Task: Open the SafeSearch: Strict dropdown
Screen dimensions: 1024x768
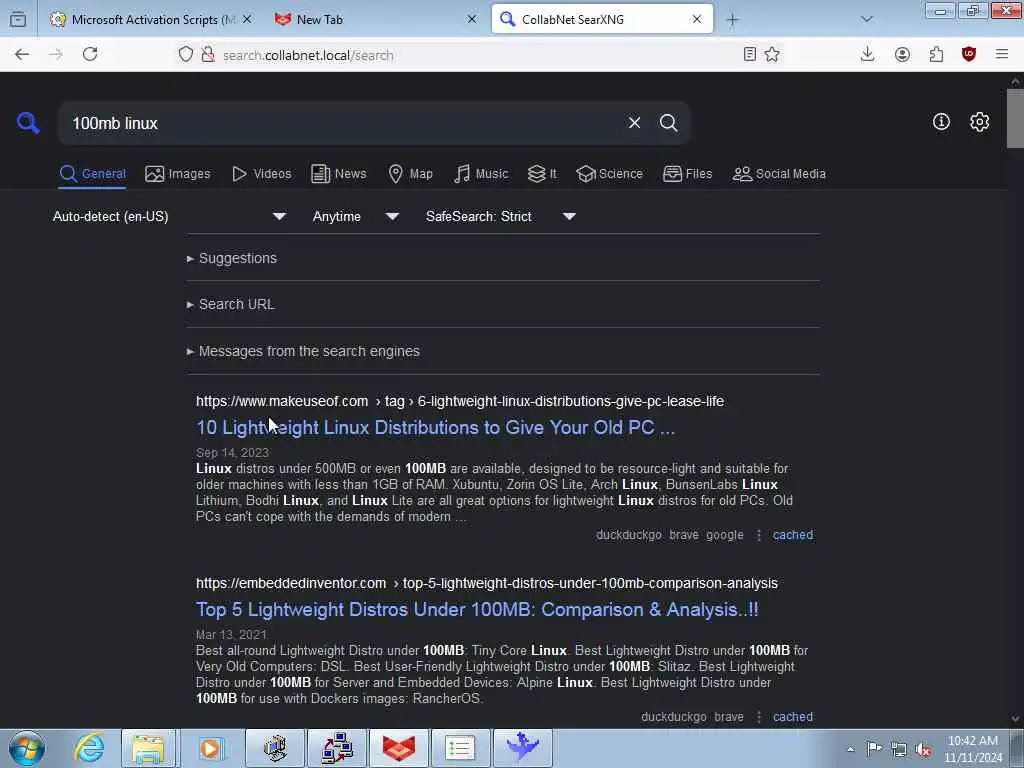Action: click(501, 216)
